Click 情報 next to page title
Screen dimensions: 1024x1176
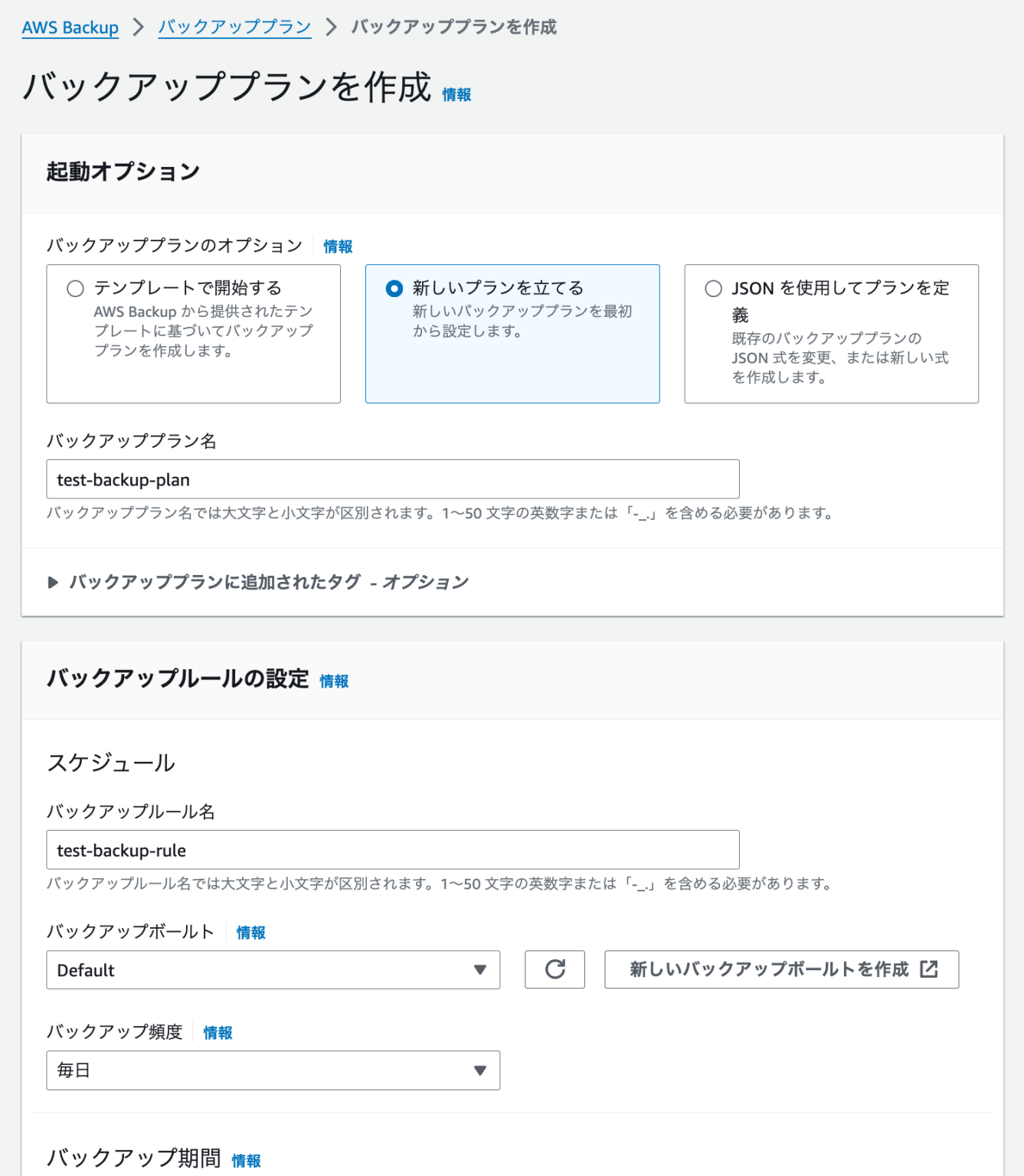tap(456, 95)
